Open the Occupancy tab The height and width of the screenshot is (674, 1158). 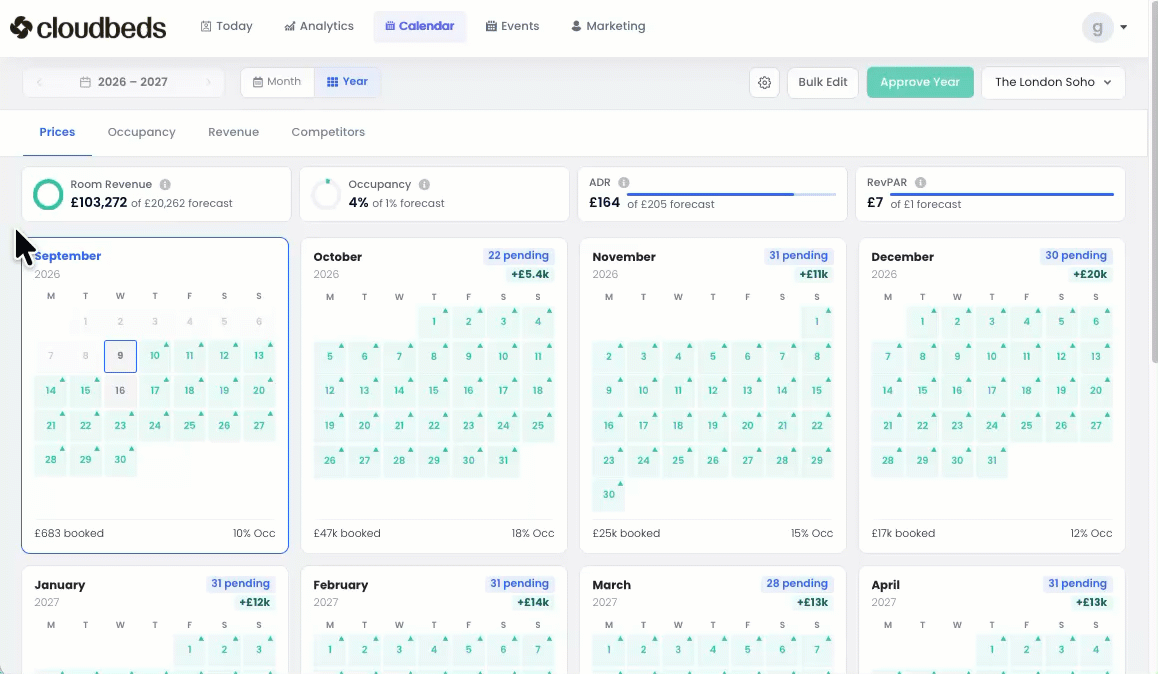pyautogui.click(x=142, y=132)
